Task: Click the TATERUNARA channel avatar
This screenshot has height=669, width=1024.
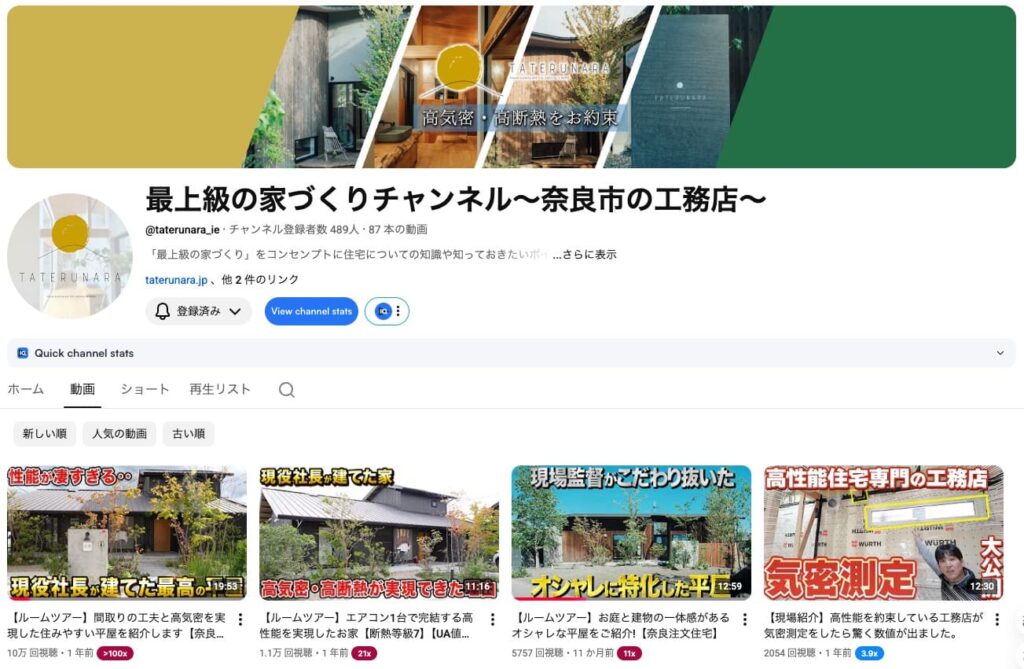Action: click(69, 255)
